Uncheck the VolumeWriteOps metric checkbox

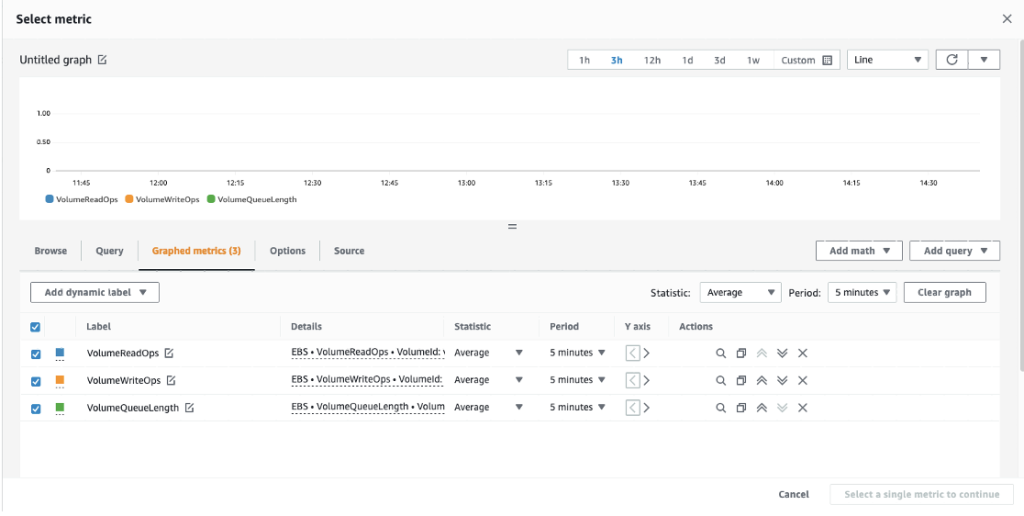point(36,381)
